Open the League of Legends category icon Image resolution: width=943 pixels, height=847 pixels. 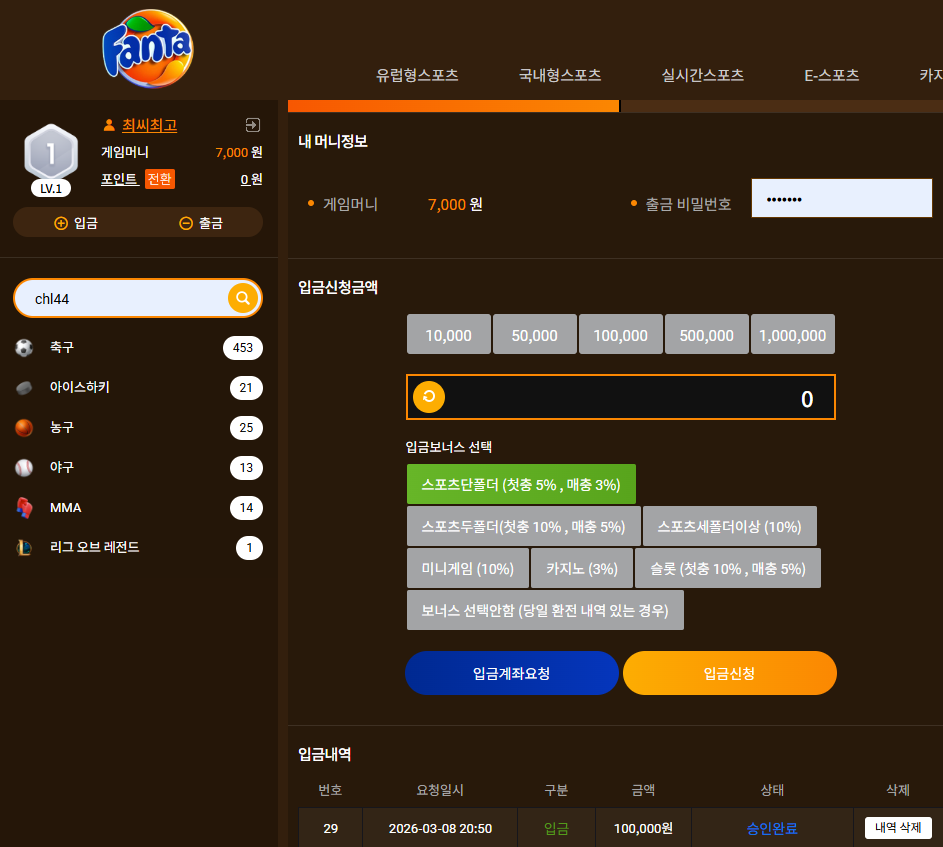coord(24,547)
